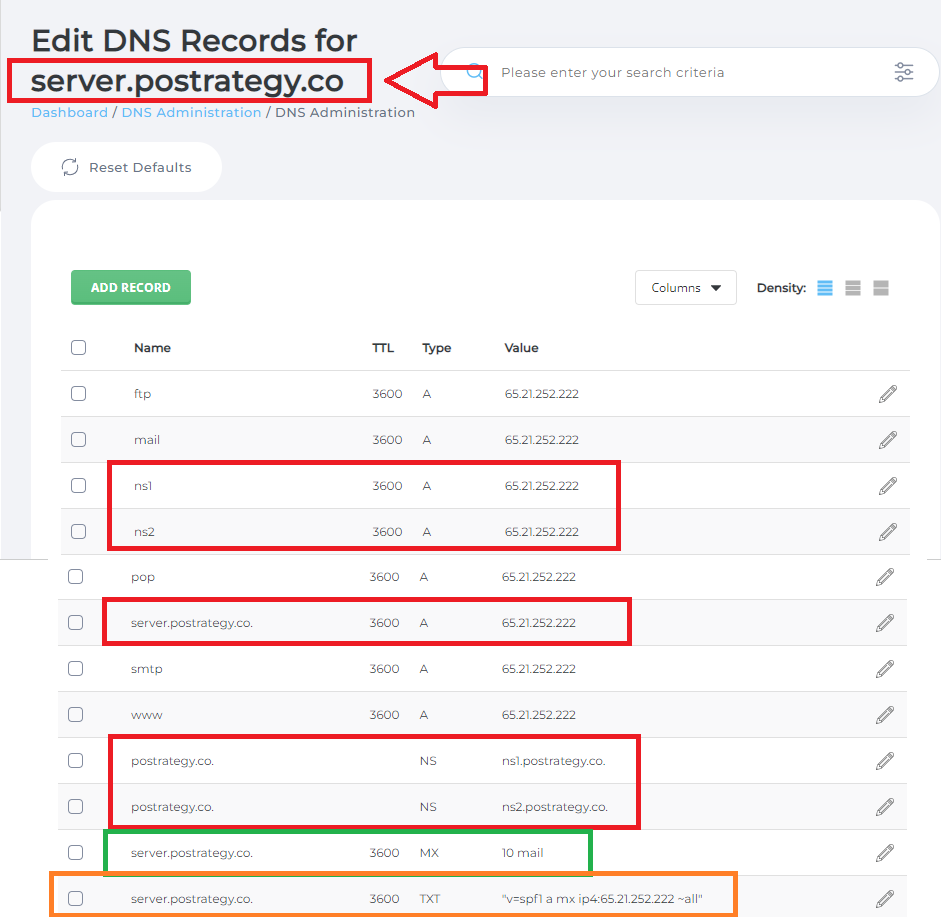Select the medium density control option
The width and height of the screenshot is (941, 917).
coord(852,288)
